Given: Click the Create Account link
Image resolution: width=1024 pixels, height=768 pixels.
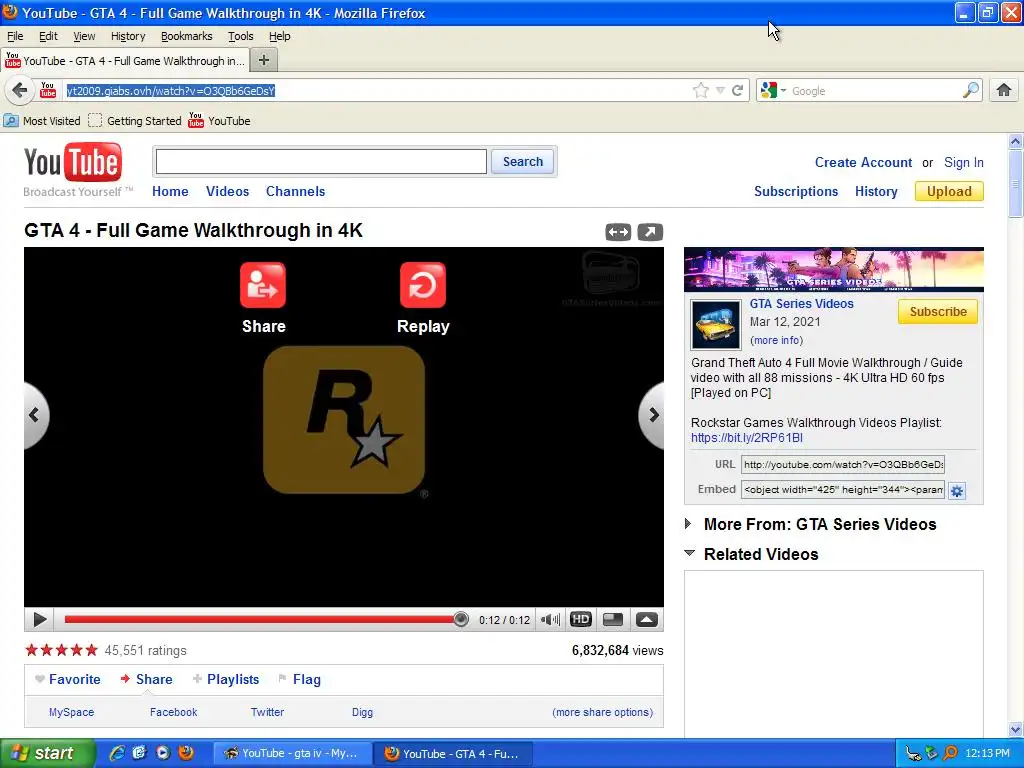Looking at the screenshot, I should (x=863, y=163).
